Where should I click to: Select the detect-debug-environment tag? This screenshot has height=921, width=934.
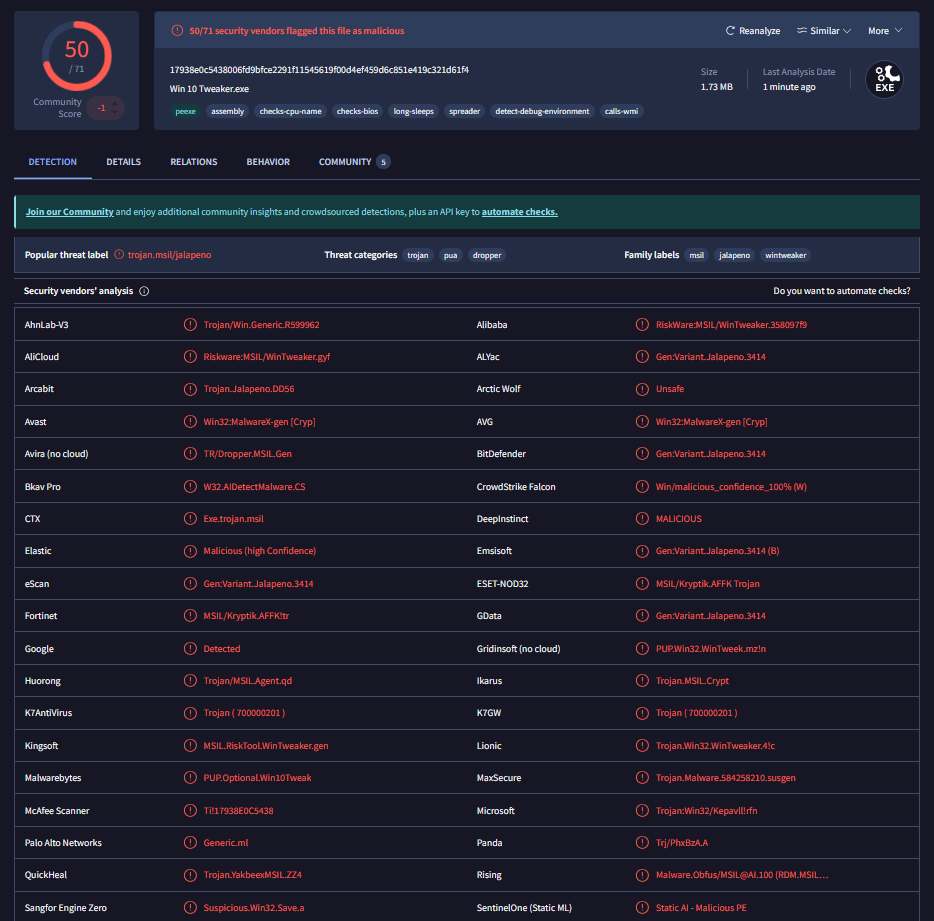point(542,111)
